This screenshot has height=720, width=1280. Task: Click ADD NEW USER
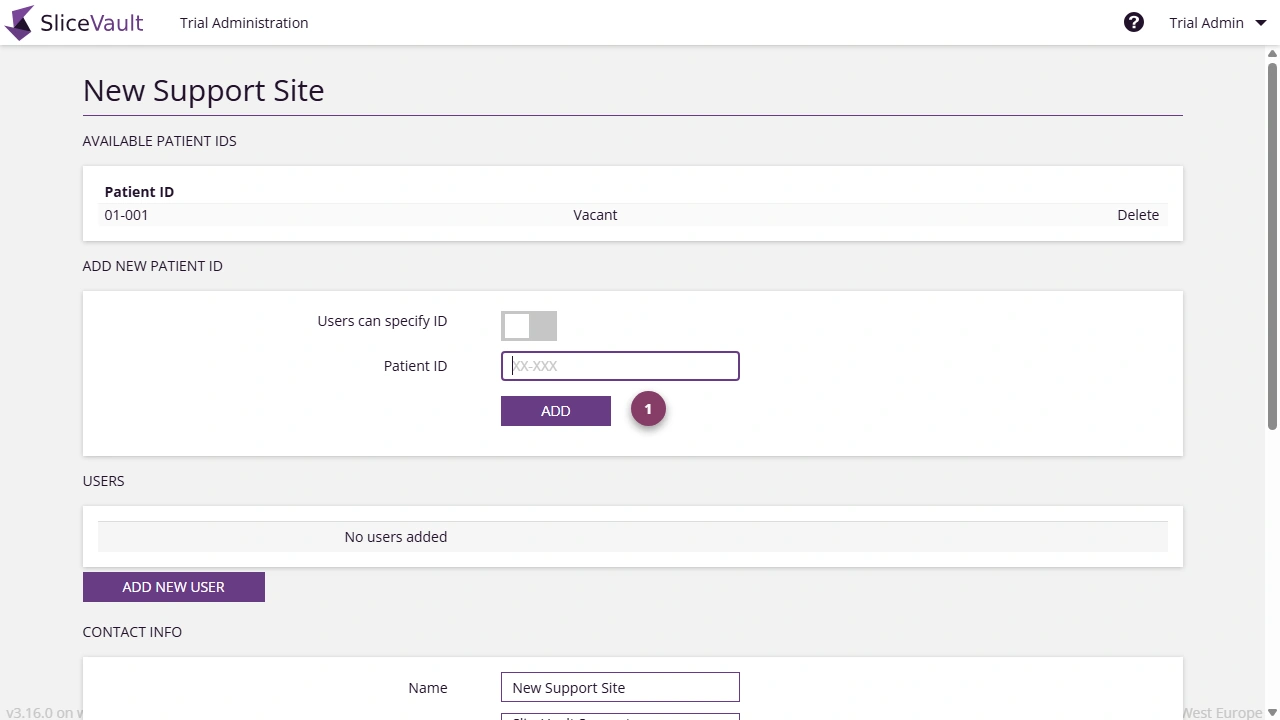pyautogui.click(x=173, y=587)
